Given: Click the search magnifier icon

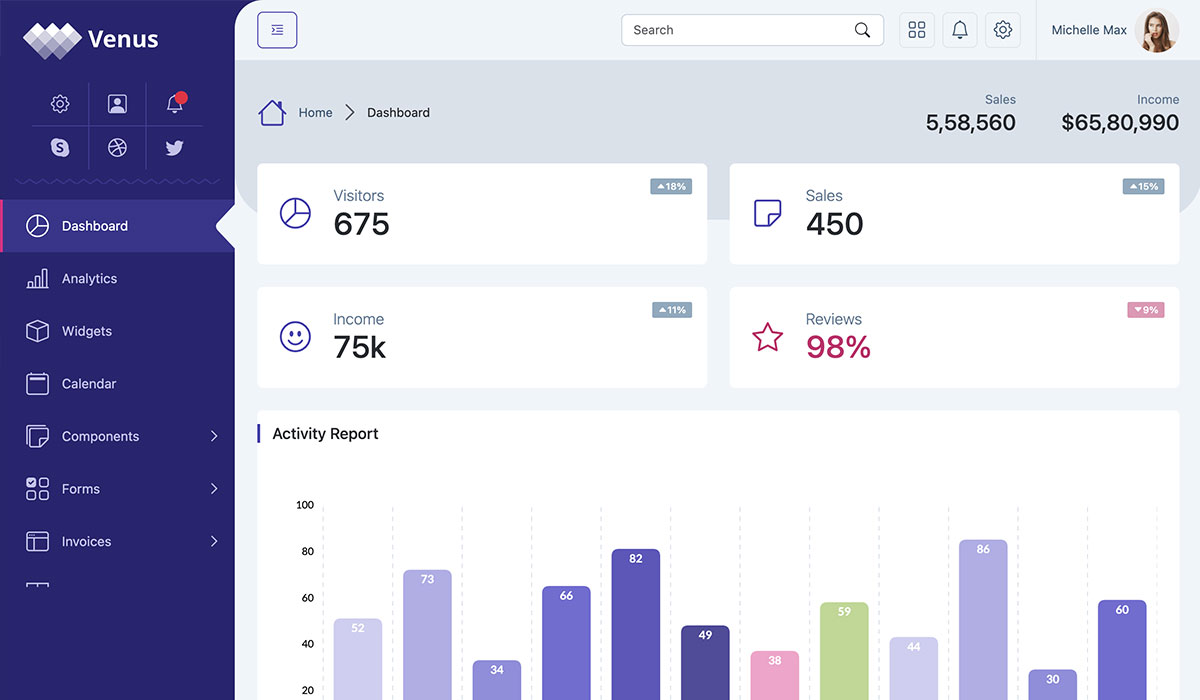Looking at the screenshot, I should pos(862,30).
